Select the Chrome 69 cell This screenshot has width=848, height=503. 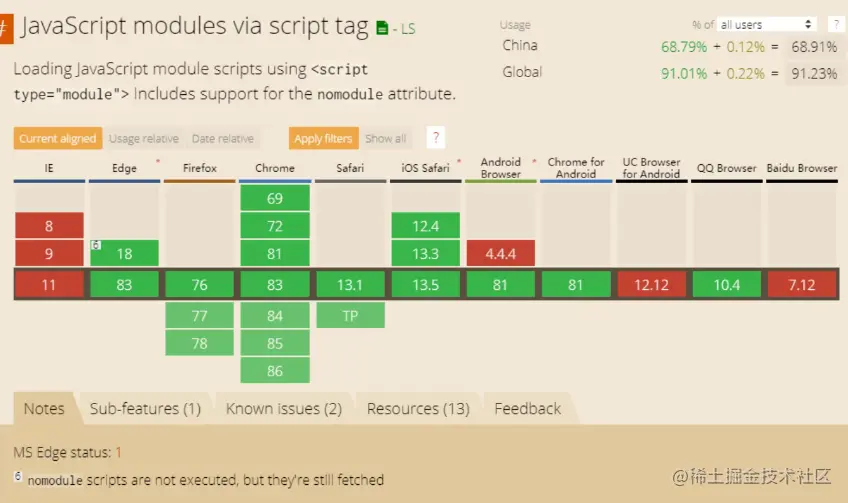coord(275,198)
